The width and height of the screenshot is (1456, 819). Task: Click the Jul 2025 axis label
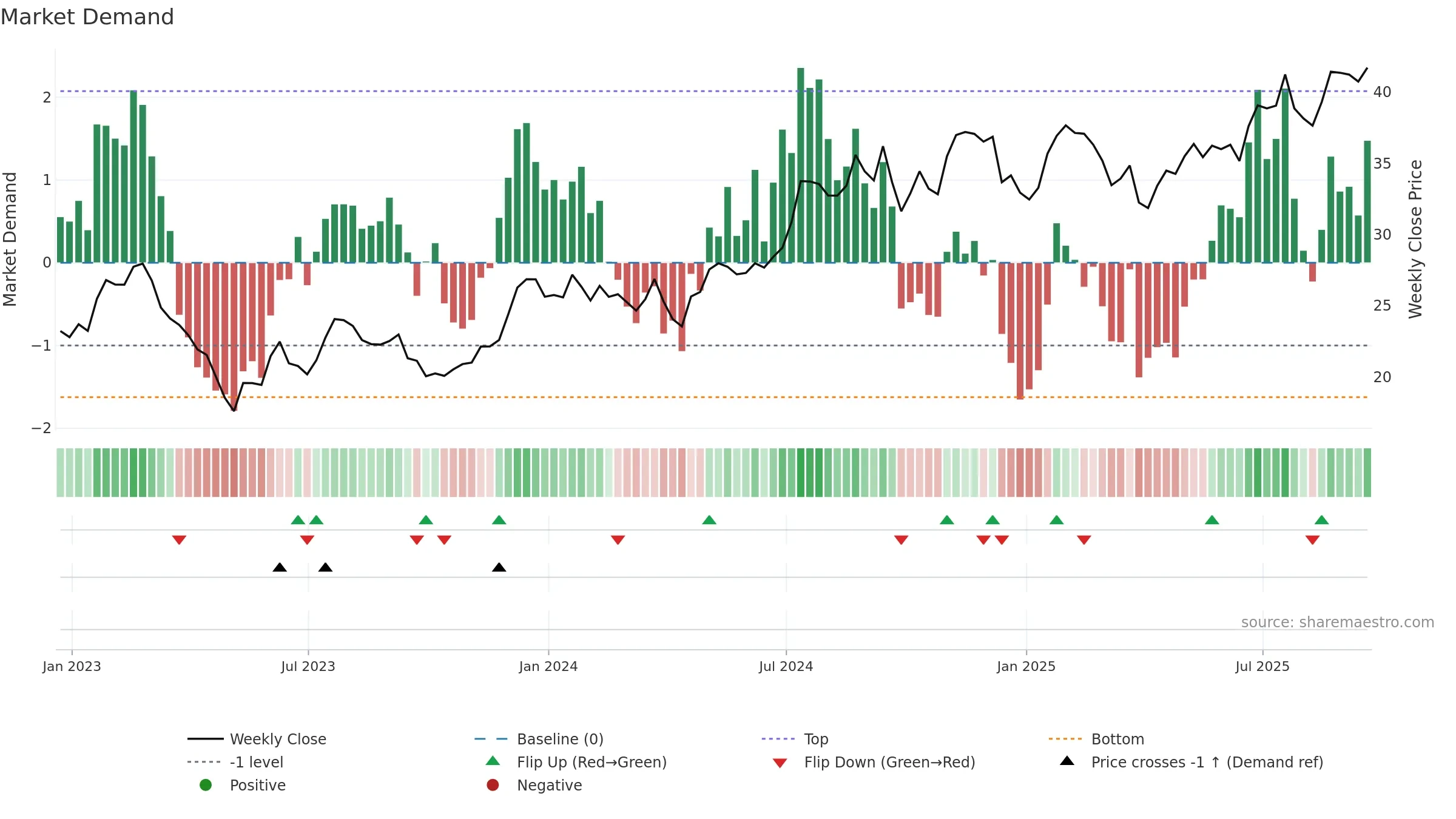point(1262,666)
